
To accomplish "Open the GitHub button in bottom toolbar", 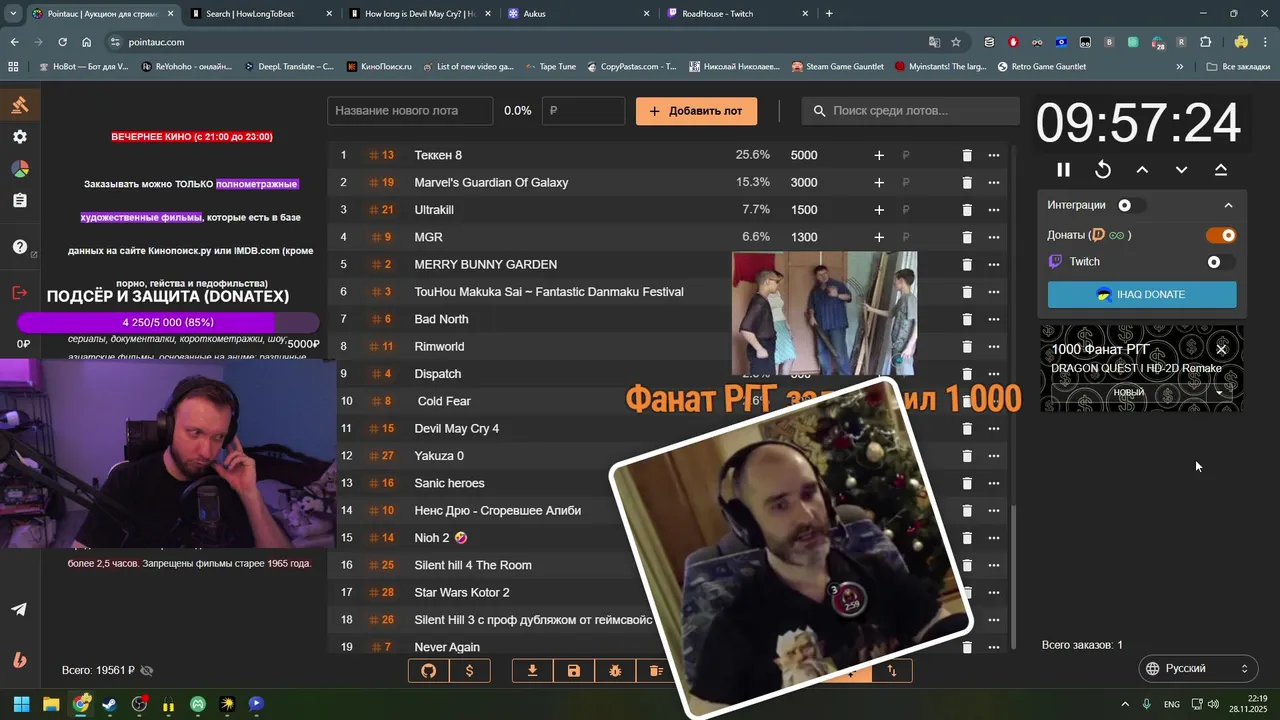I will tap(429, 671).
